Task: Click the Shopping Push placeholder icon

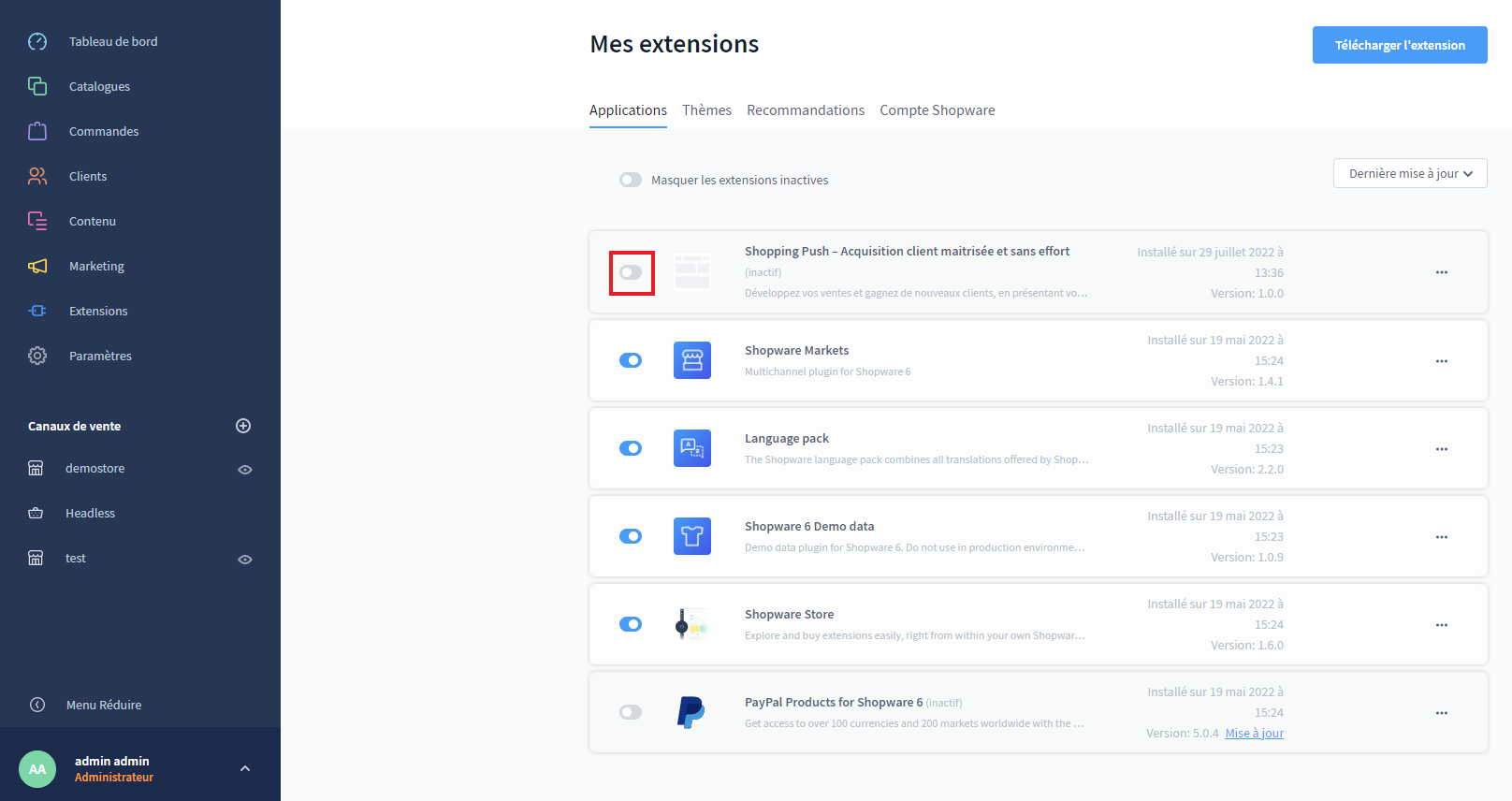Action: click(x=692, y=272)
